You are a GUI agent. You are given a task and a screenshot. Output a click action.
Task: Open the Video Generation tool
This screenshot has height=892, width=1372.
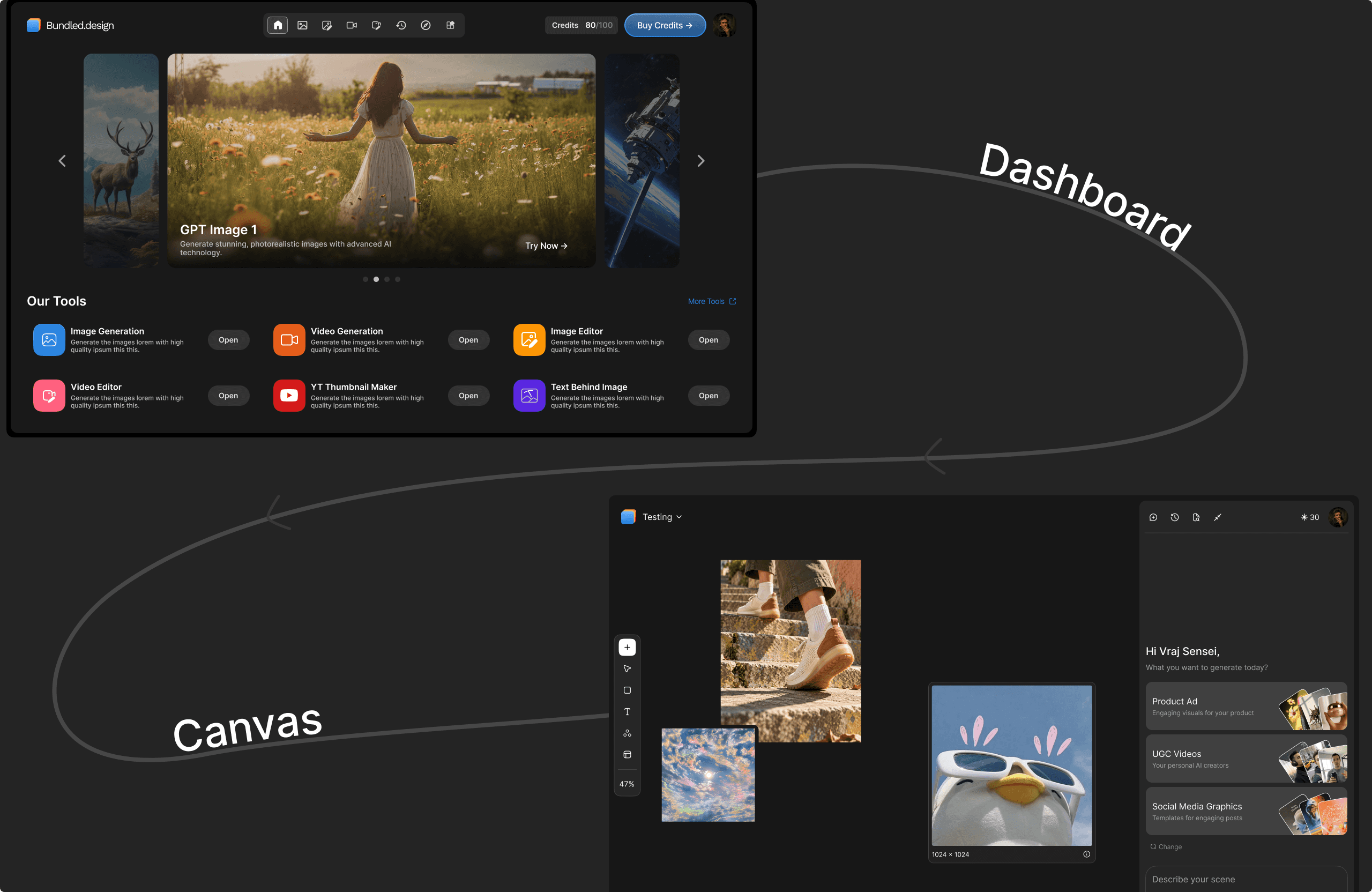(x=468, y=340)
